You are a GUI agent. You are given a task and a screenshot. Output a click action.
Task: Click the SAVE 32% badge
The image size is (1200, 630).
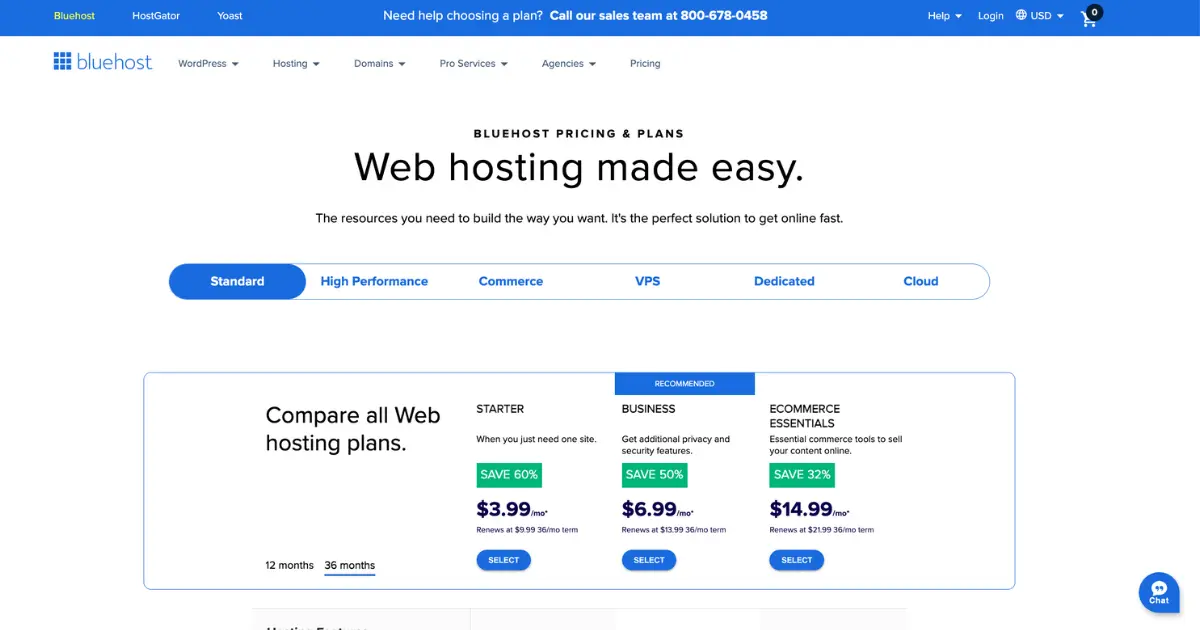click(x=802, y=475)
